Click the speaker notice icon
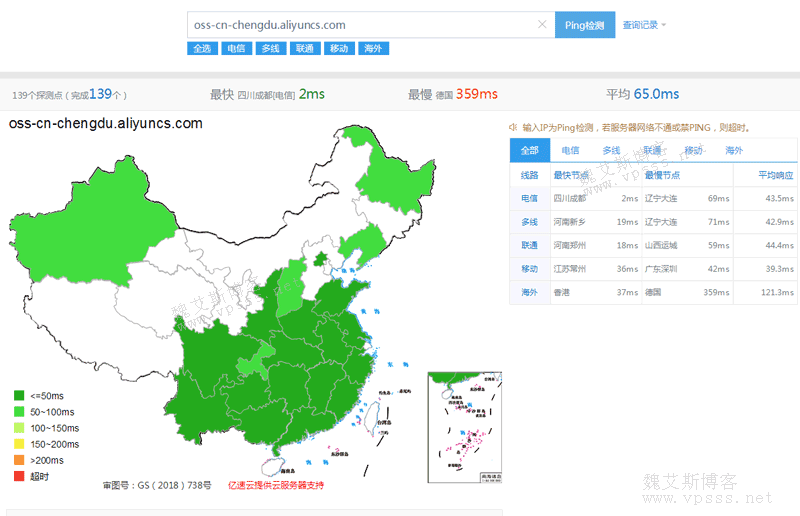Image resolution: width=800 pixels, height=516 pixels. (513, 128)
